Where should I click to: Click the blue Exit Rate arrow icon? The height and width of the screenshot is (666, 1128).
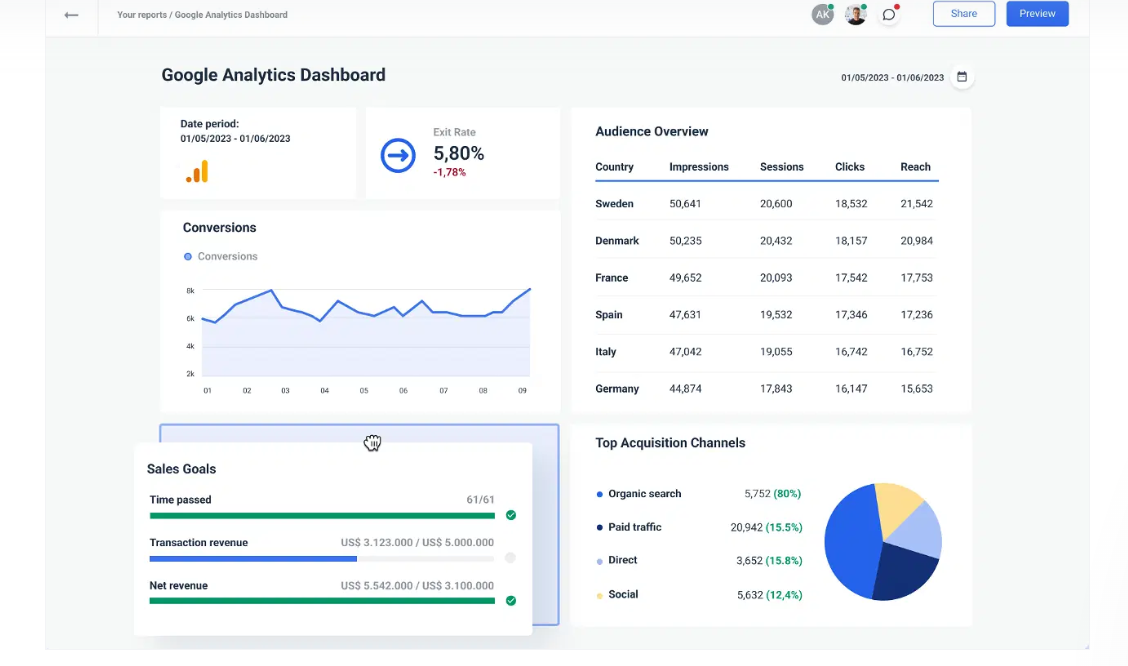click(398, 156)
